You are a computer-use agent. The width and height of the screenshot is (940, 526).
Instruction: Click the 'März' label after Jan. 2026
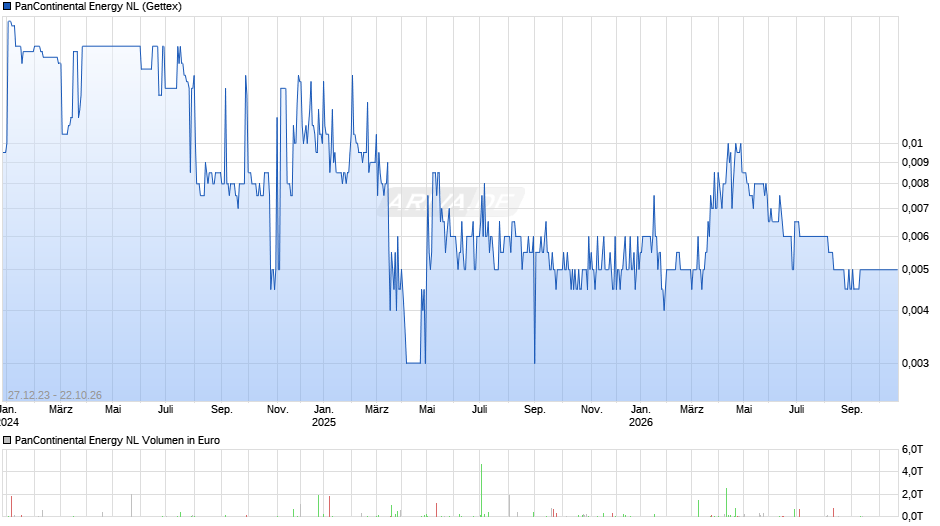click(x=691, y=410)
